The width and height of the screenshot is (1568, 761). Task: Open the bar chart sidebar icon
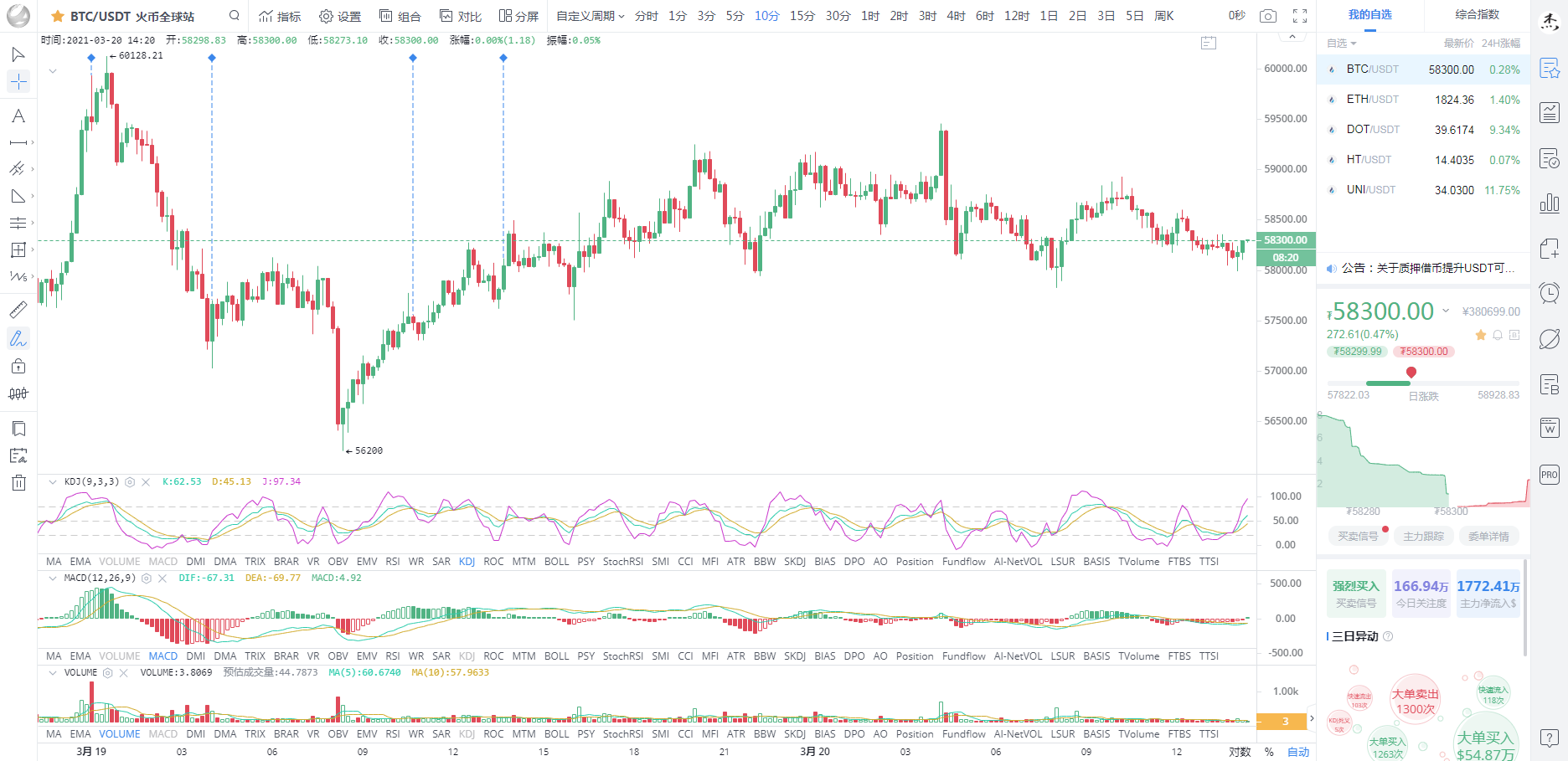pos(1550,203)
